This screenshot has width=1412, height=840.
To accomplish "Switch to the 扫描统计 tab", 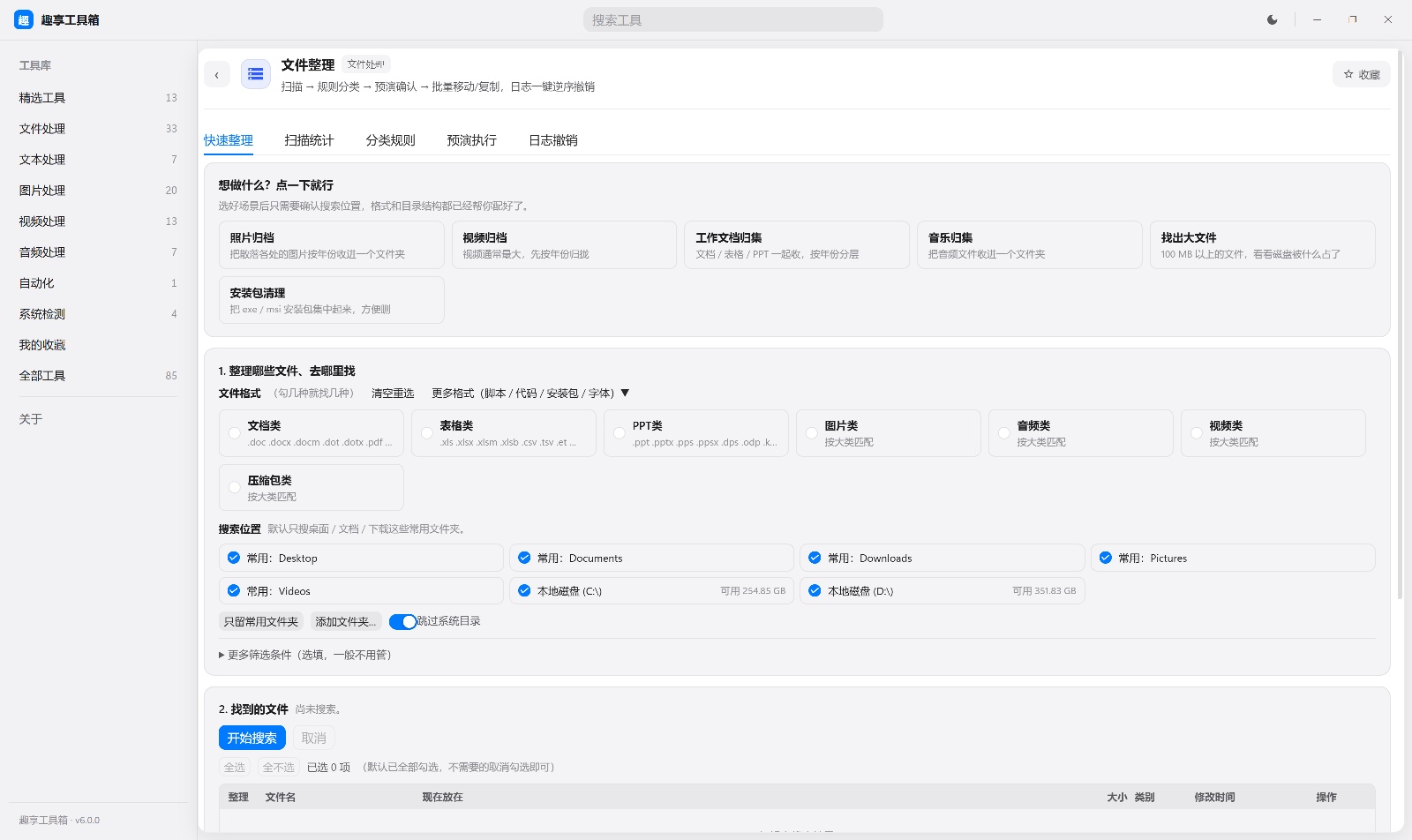I will coord(310,140).
